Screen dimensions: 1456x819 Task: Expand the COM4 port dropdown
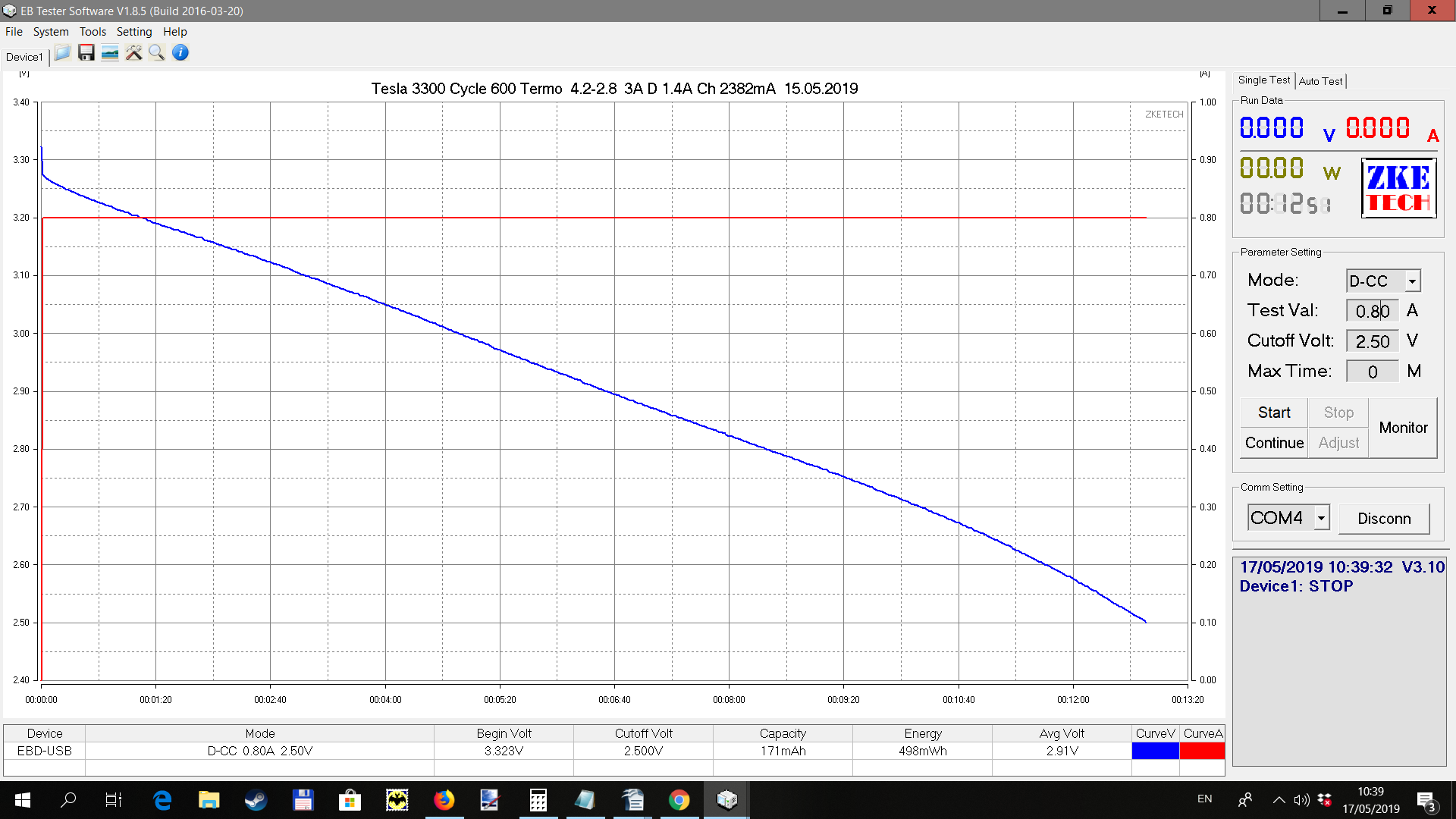click(1321, 518)
